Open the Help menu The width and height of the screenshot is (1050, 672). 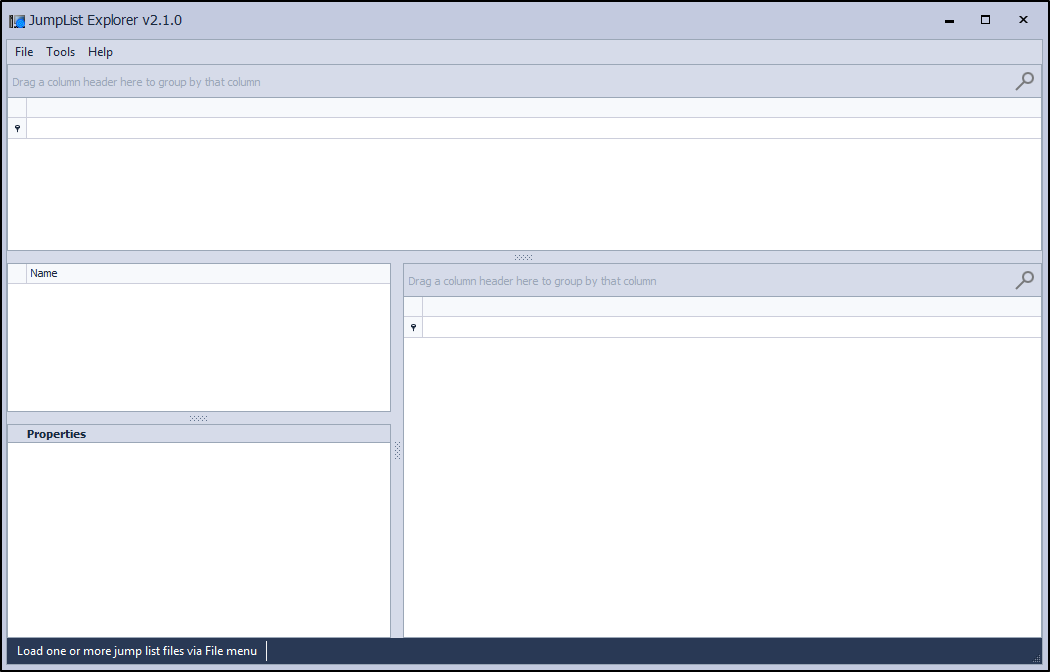point(100,52)
